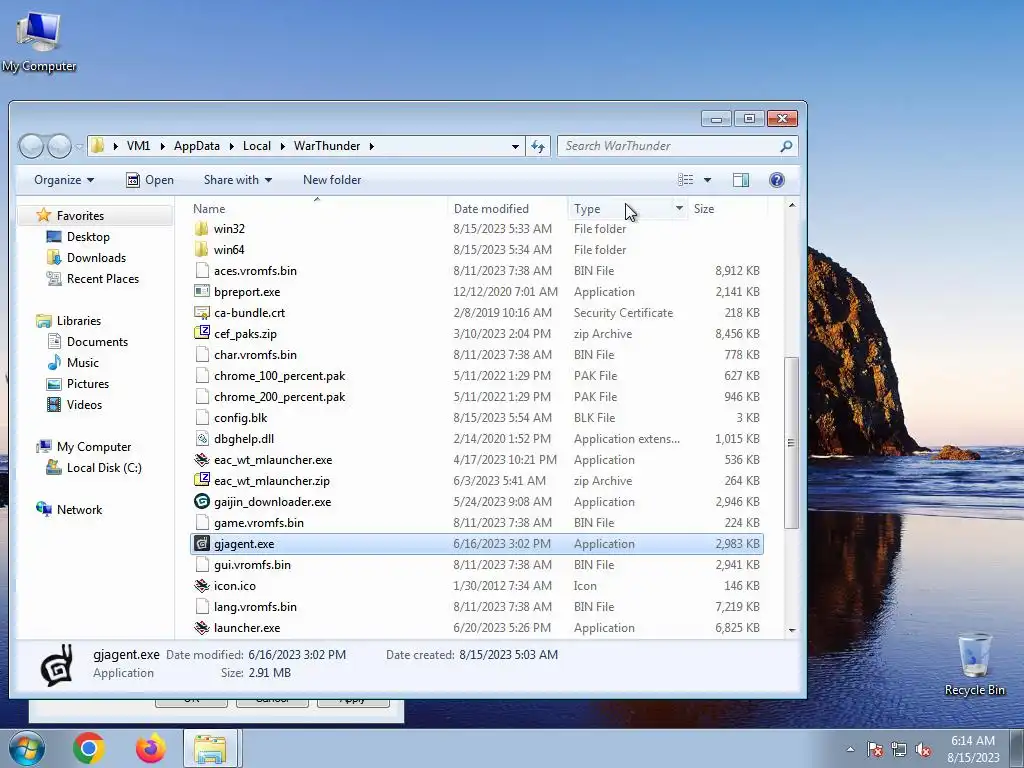Sort by the Size column header
Screen dimensions: 1024x768
tap(728, 208)
